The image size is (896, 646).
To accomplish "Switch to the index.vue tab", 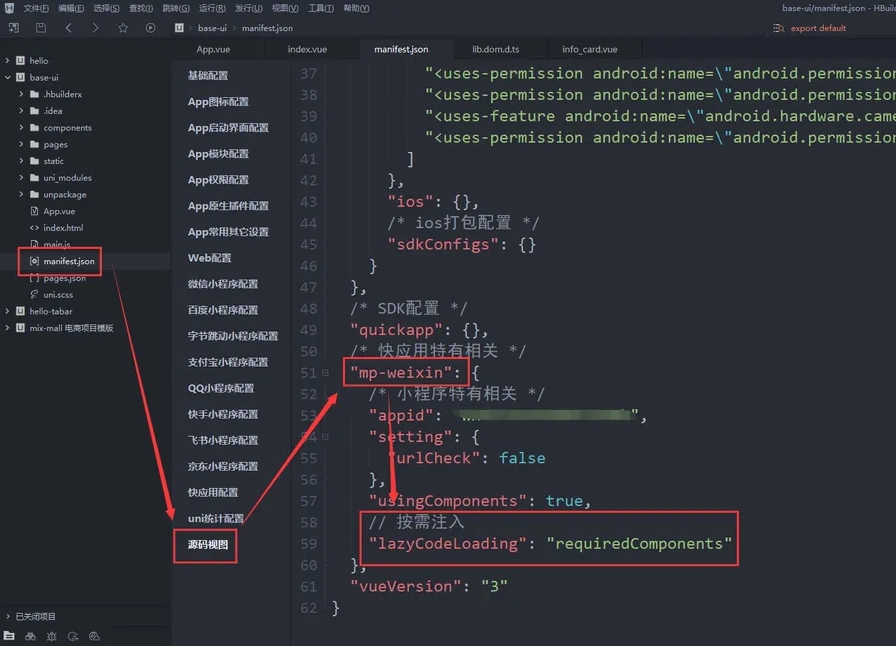I will click(307, 49).
